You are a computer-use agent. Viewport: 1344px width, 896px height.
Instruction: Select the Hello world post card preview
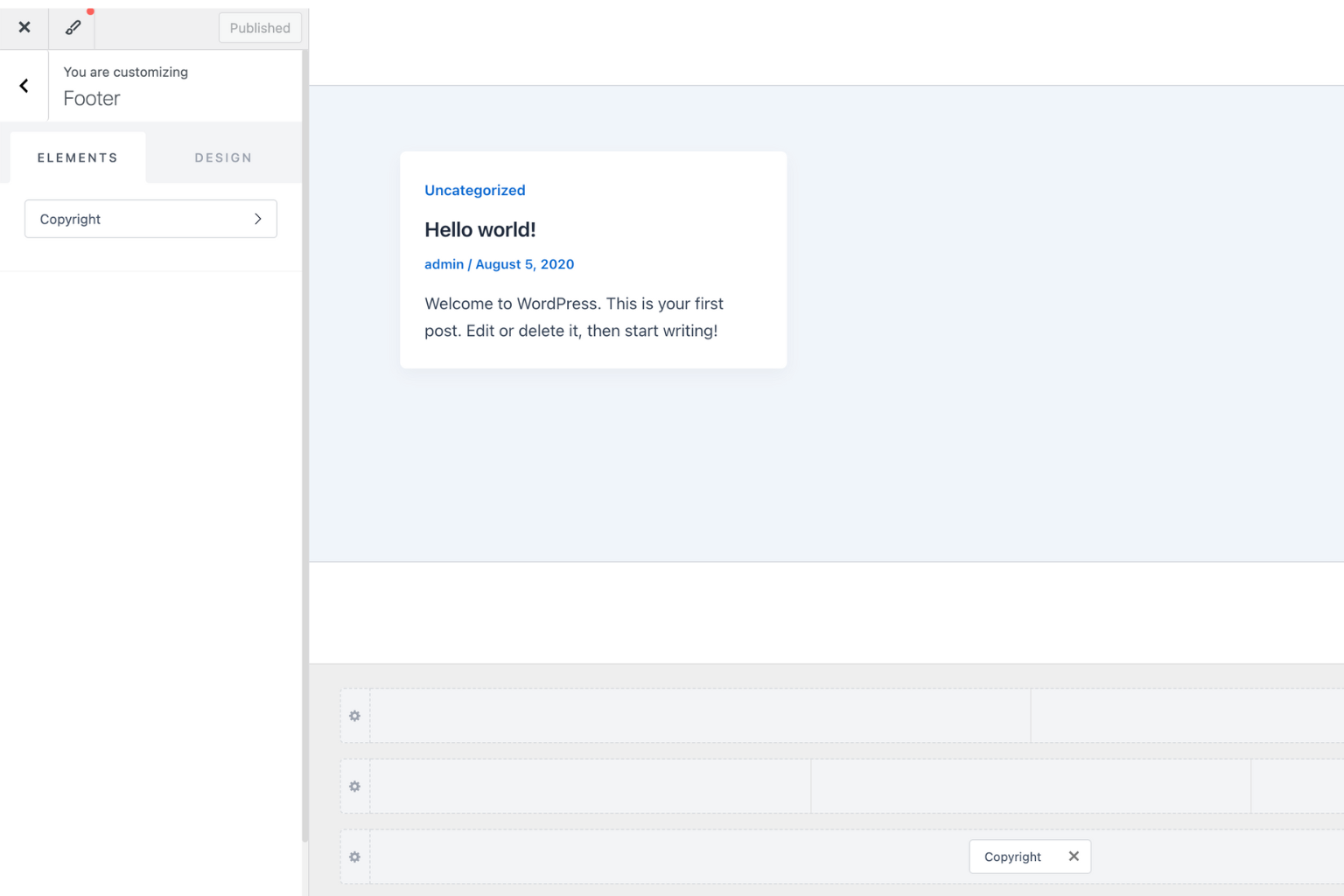click(x=593, y=260)
